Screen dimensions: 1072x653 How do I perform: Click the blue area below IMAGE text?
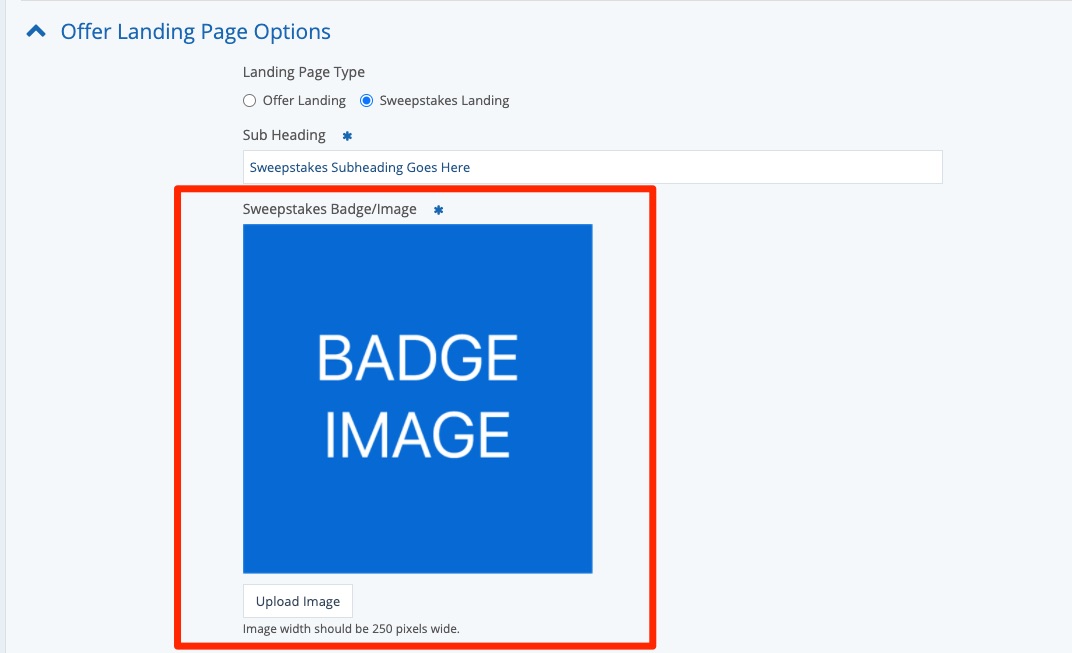pos(417,520)
